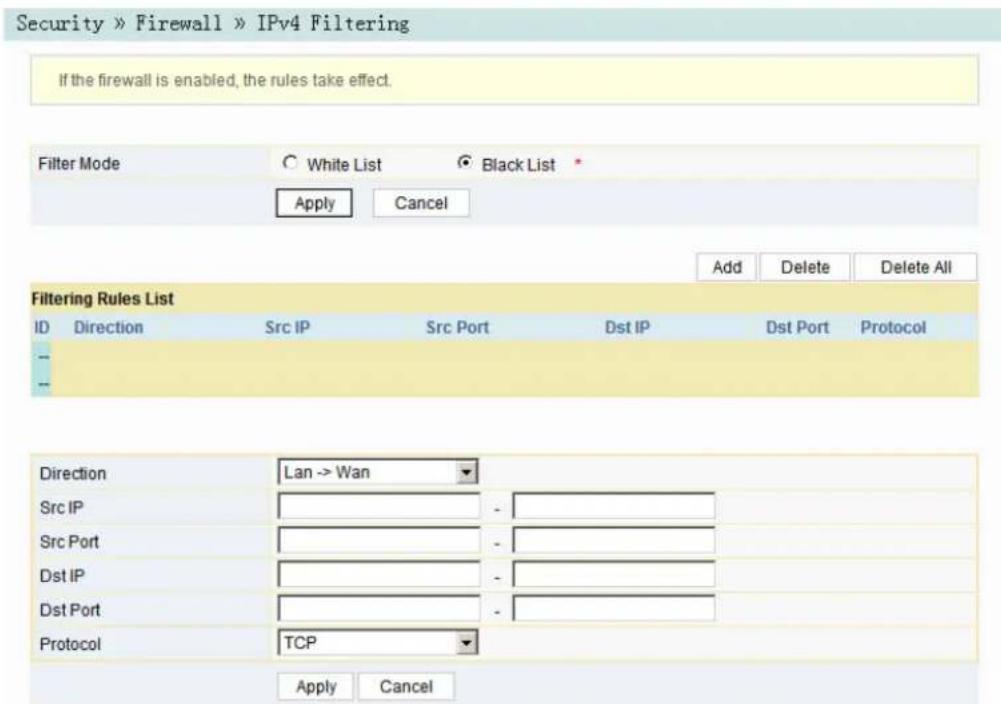Focus the Src IP end field
This screenshot has width=1001, height=704.
(613, 507)
